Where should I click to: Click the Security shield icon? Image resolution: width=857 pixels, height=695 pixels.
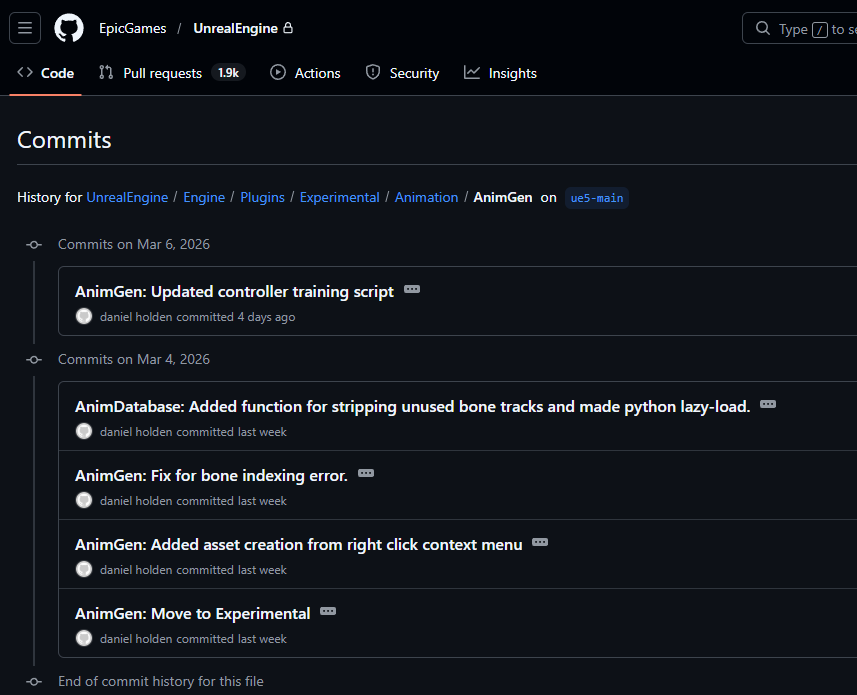(373, 72)
